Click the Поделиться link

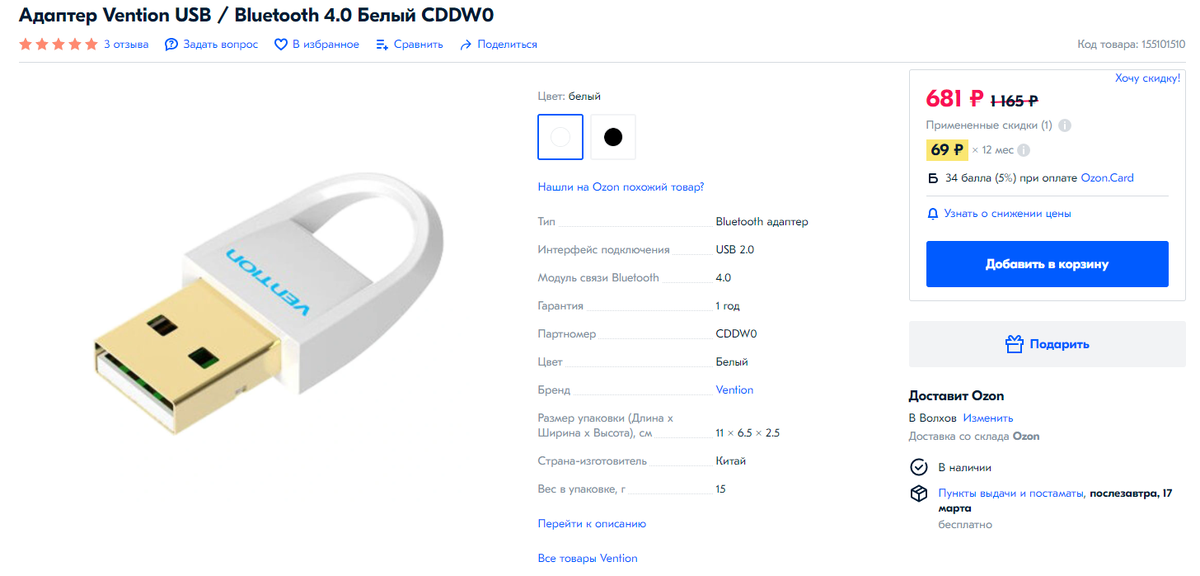[x=507, y=44]
